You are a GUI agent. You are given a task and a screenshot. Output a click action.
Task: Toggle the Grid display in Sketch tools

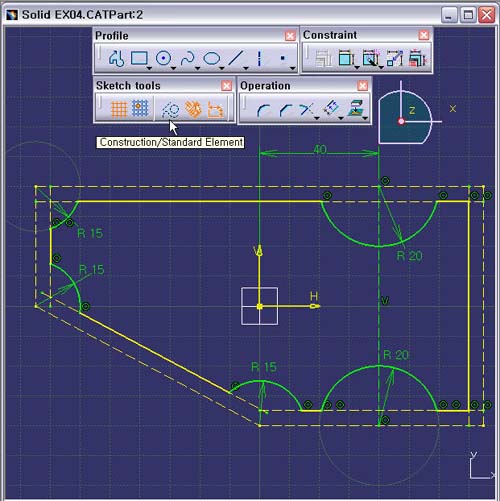(x=118, y=109)
